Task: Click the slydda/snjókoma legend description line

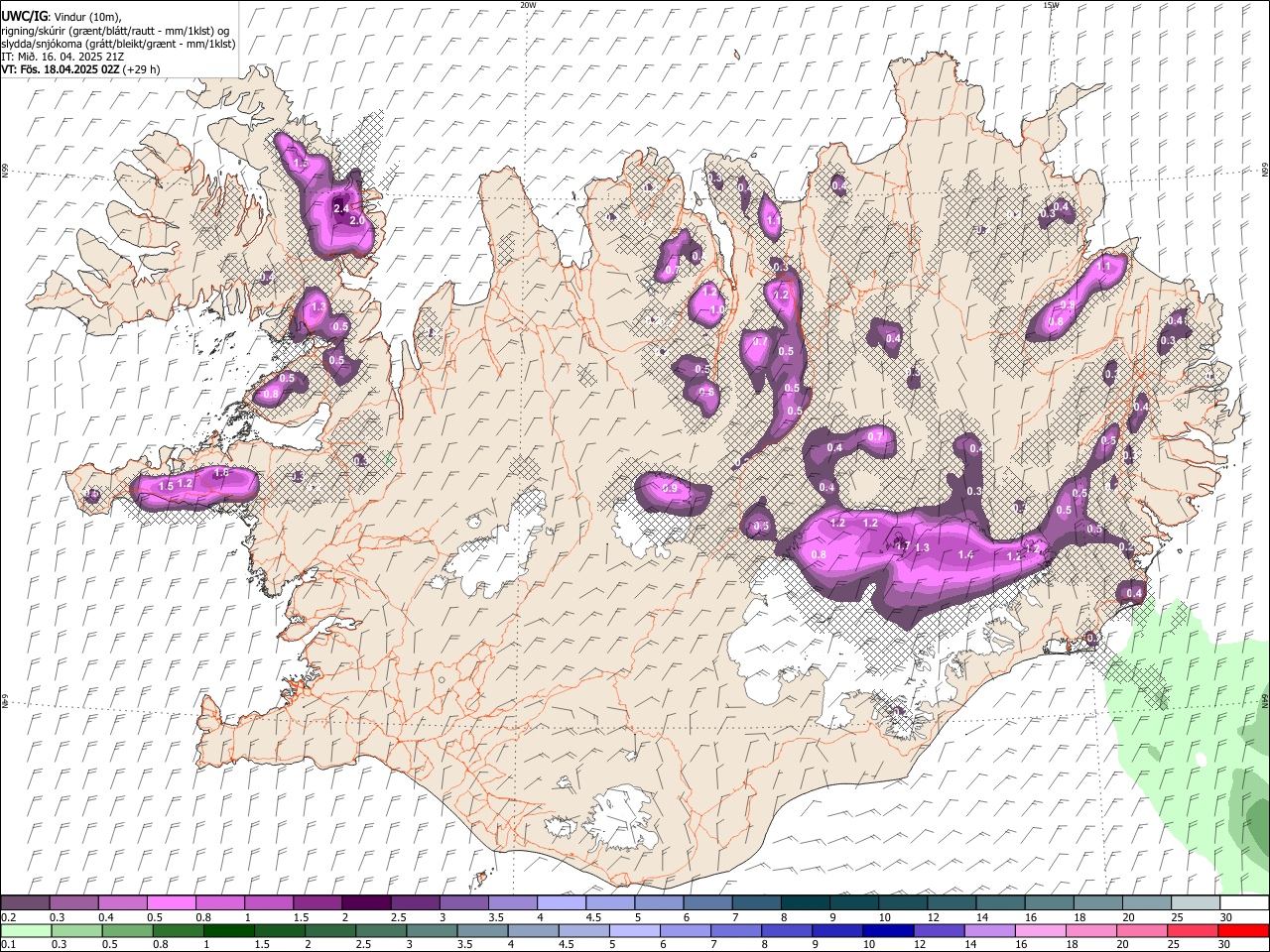Action: click(x=118, y=44)
